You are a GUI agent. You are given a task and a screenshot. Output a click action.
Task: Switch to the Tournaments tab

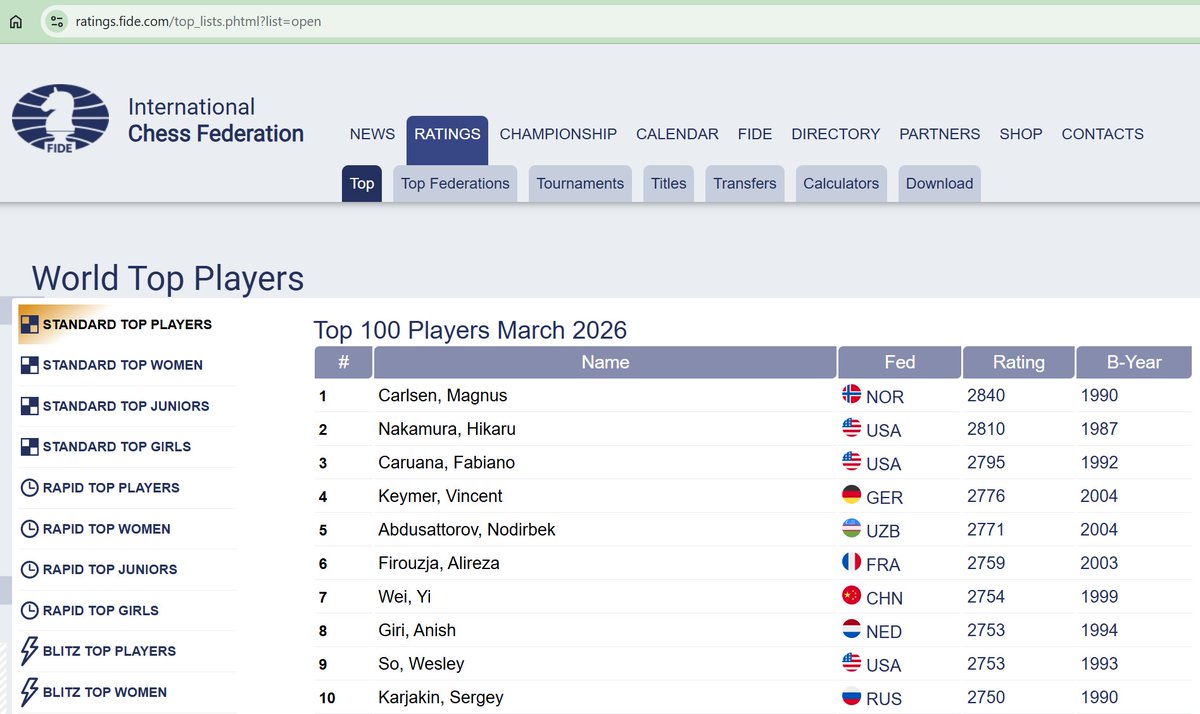tap(580, 184)
